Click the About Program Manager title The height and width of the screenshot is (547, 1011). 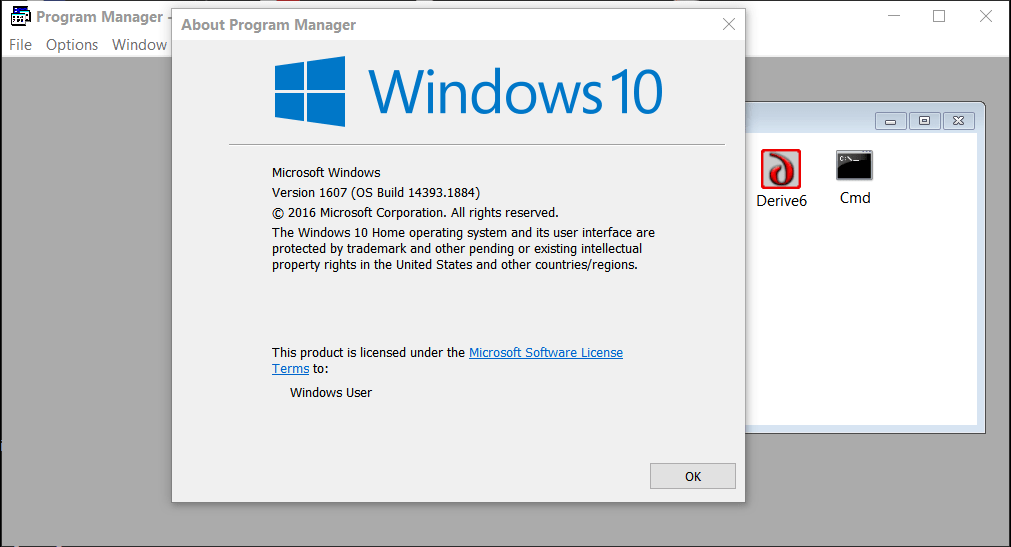pos(268,25)
